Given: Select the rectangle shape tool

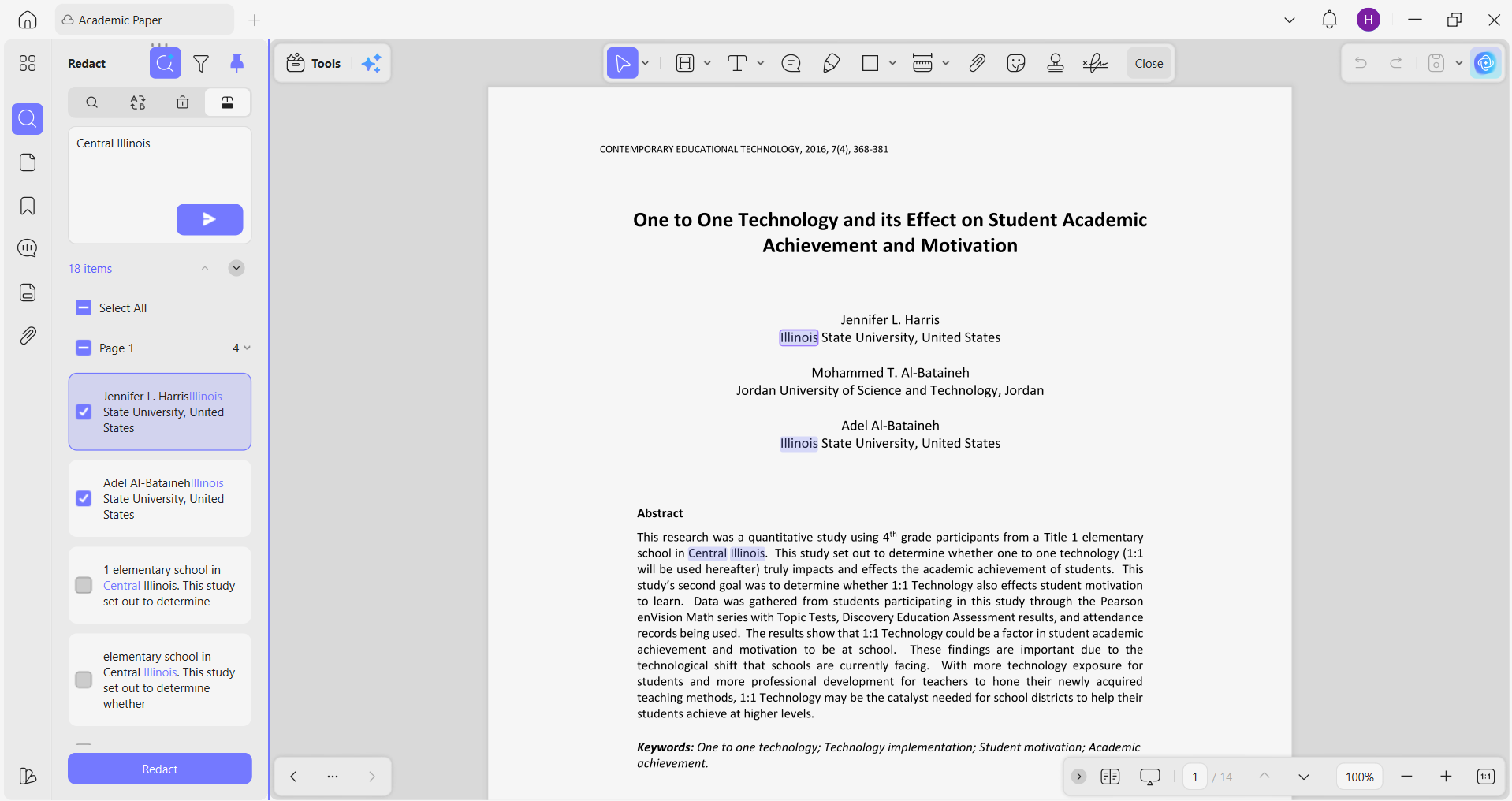Looking at the screenshot, I should (x=870, y=63).
